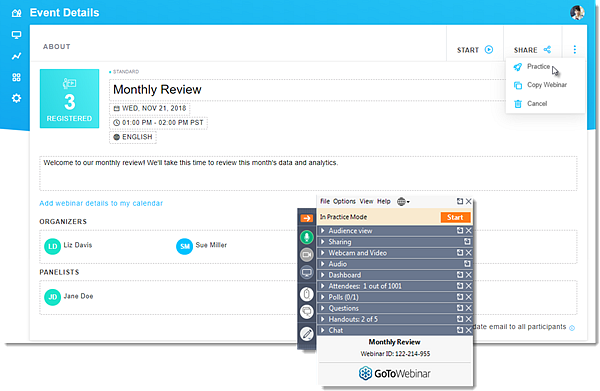Toggle the webcam button in grab tab
Image resolution: width=600 pixels, height=391 pixels.
click(x=307, y=255)
